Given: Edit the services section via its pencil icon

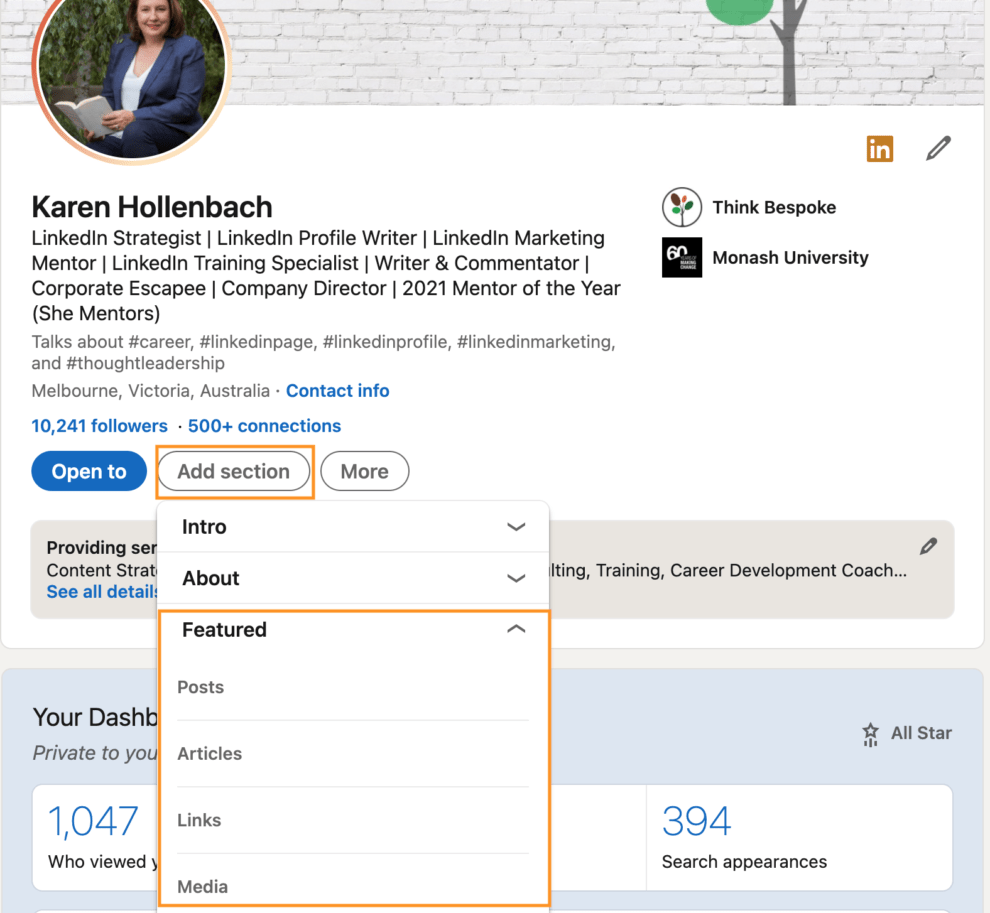Looking at the screenshot, I should pos(928,545).
